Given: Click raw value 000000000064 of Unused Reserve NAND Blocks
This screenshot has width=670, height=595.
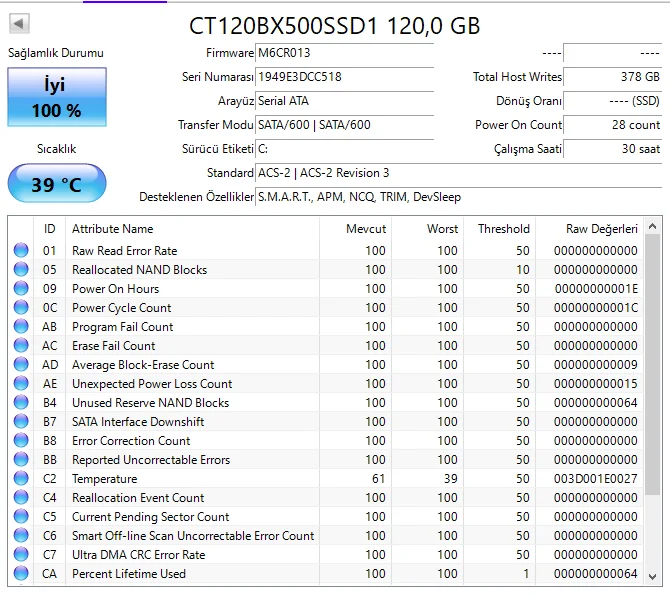Looking at the screenshot, I should point(596,403).
